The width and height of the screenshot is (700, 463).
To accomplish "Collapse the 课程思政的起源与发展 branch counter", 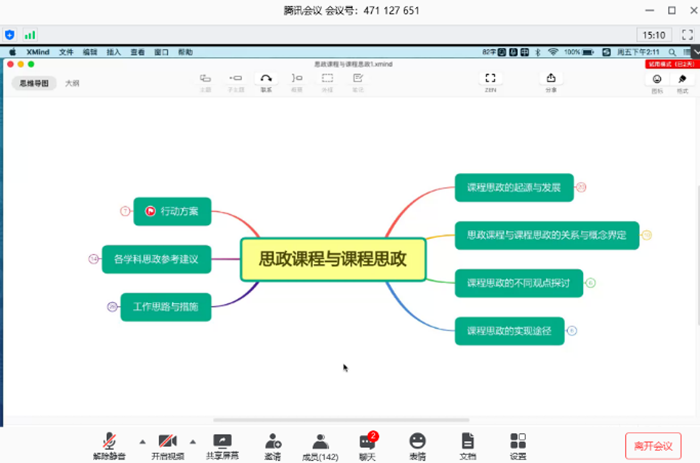I will tap(581, 187).
